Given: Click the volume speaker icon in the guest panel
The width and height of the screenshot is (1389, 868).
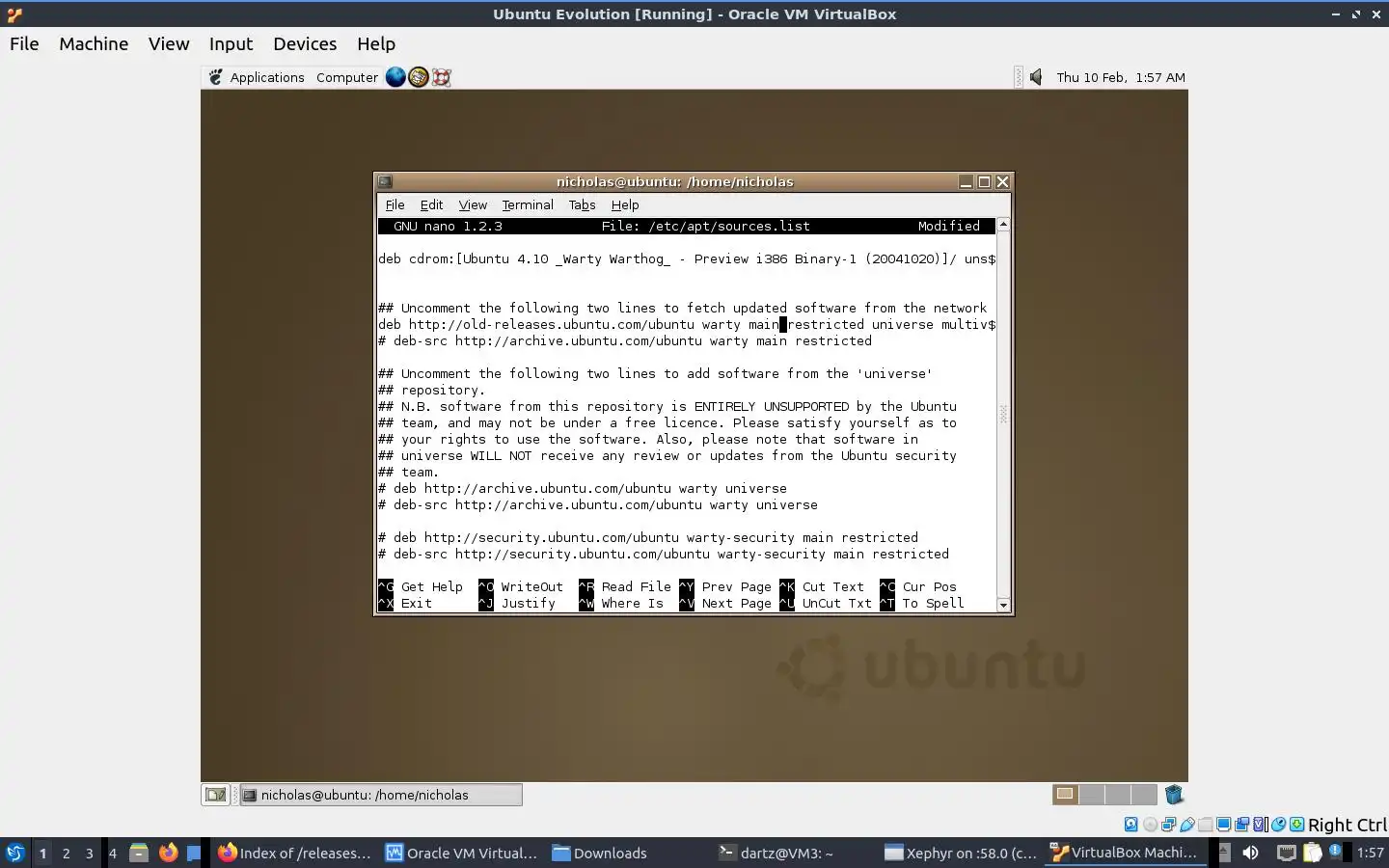Looking at the screenshot, I should [x=1036, y=77].
